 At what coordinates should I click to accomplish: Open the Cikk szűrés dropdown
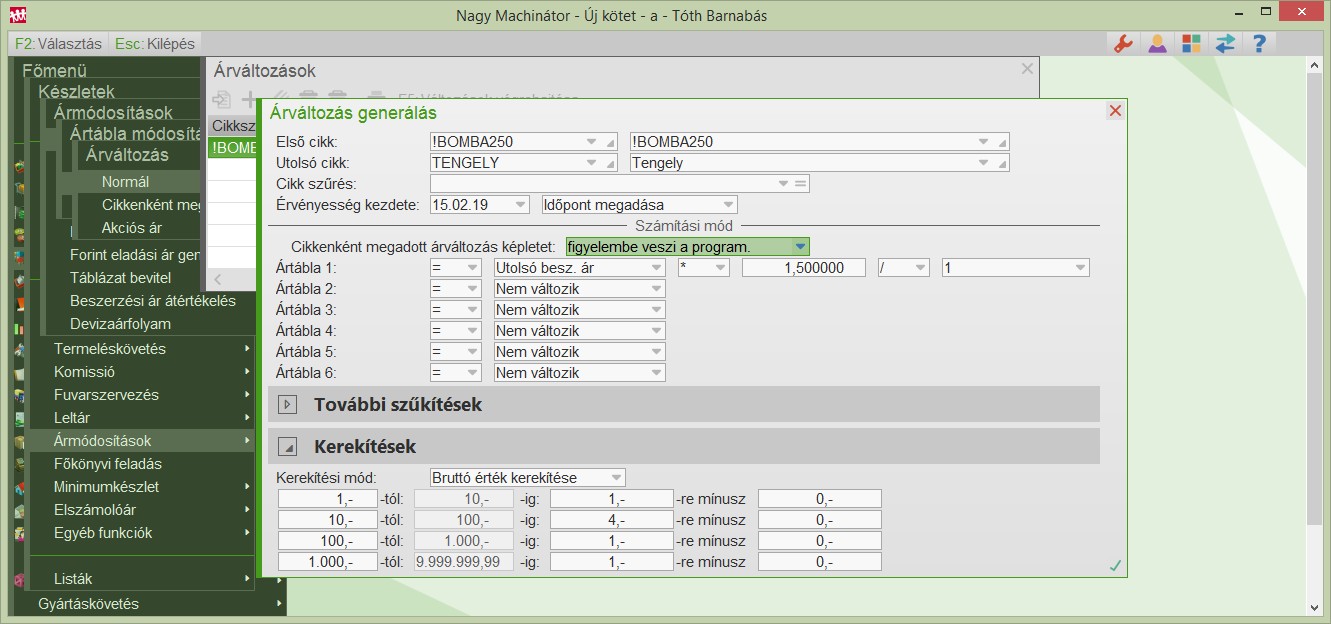[x=783, y=183]
